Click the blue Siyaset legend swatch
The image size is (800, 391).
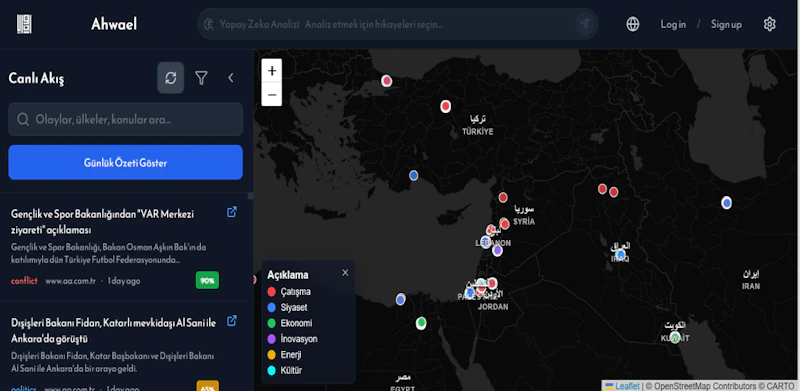click(271, 307)
